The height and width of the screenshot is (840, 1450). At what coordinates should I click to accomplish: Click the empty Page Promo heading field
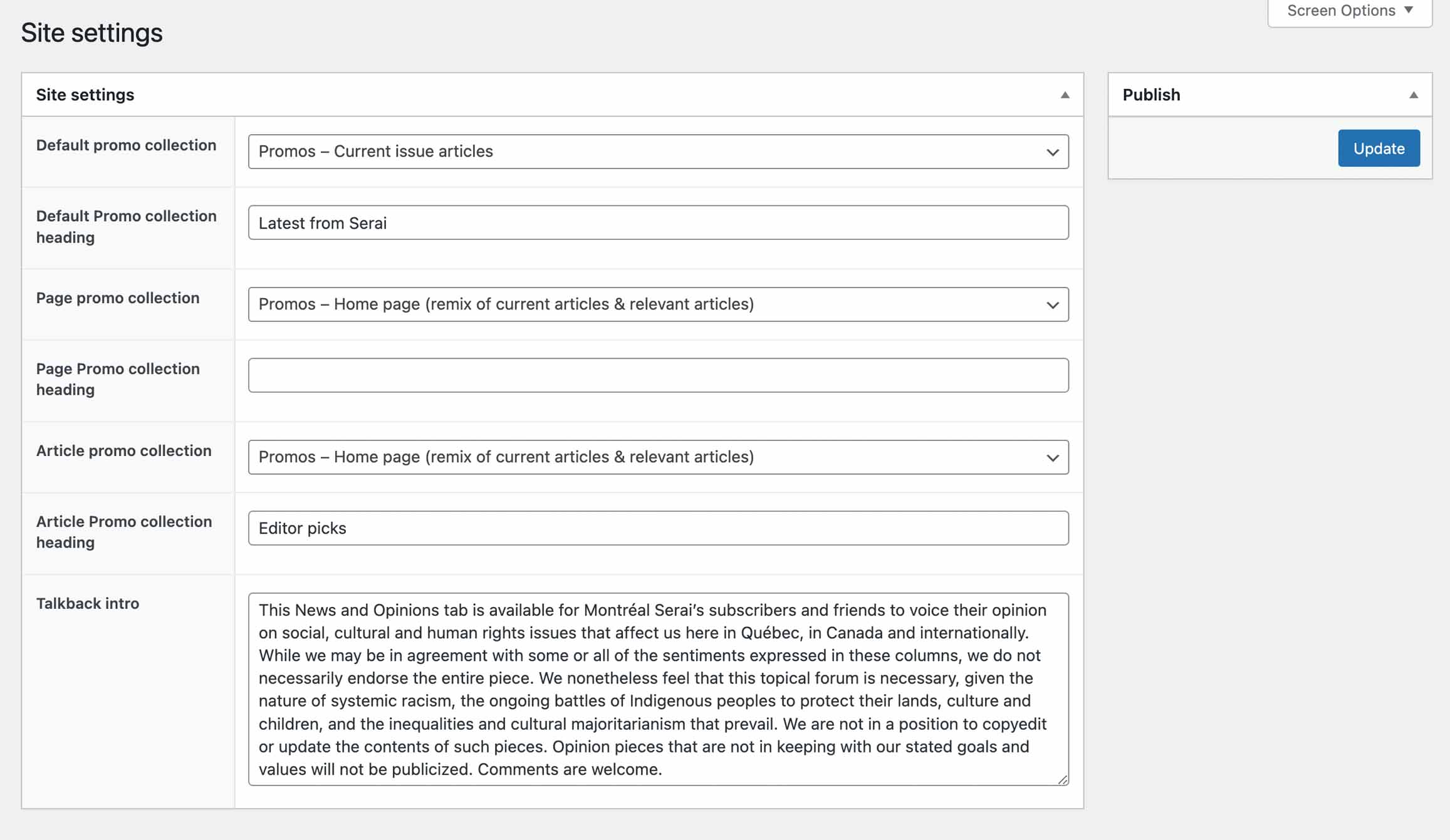(x=658, y=375)
